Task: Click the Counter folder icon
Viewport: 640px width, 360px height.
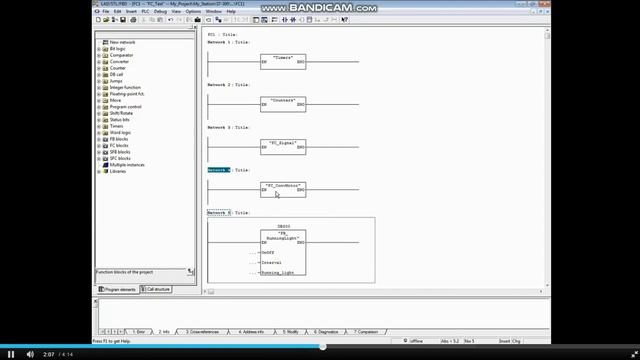Action: point(105,68)
